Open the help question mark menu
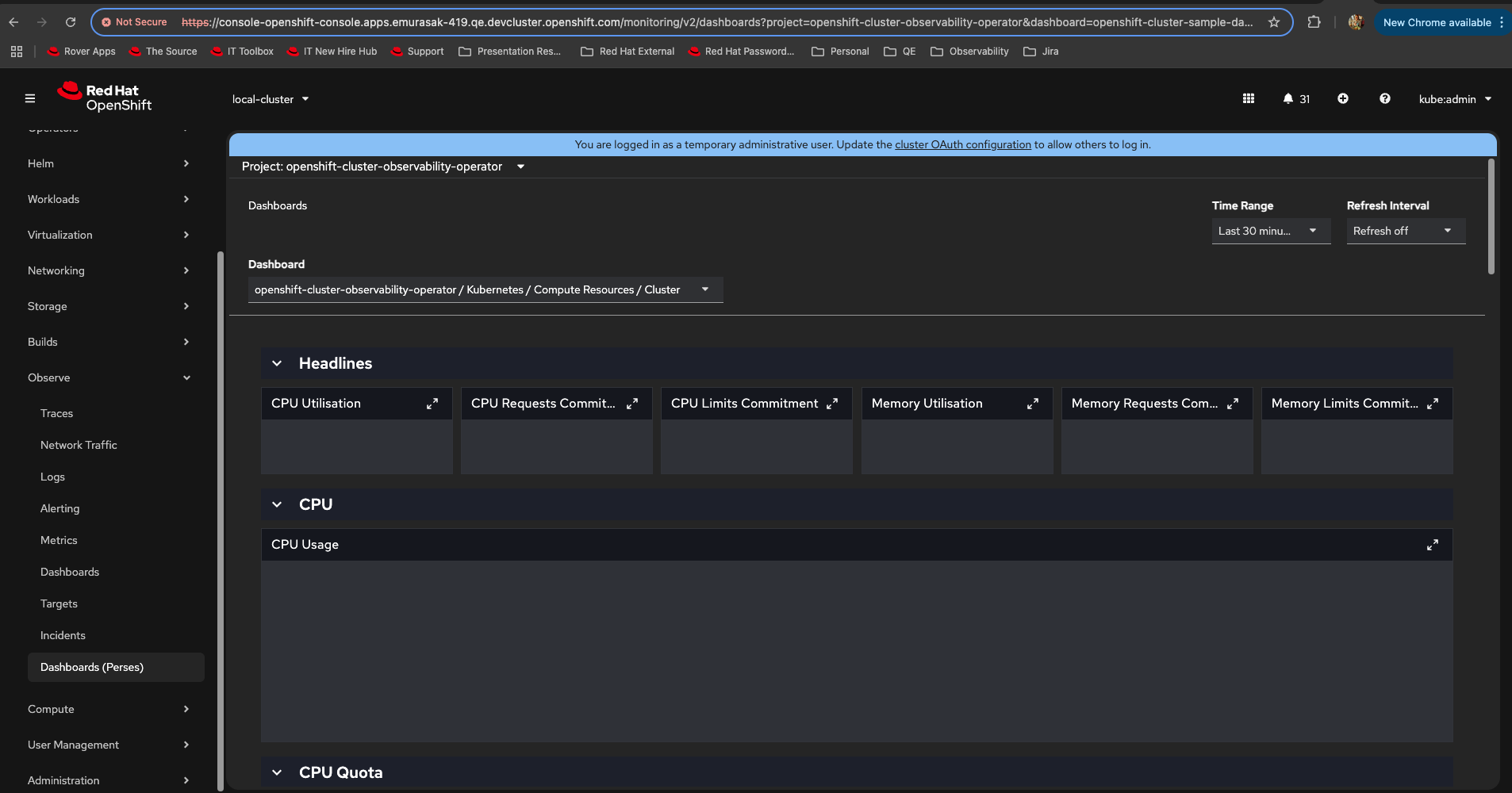Viewport: 1512px width, 793px height. [x=1384, y=99]
